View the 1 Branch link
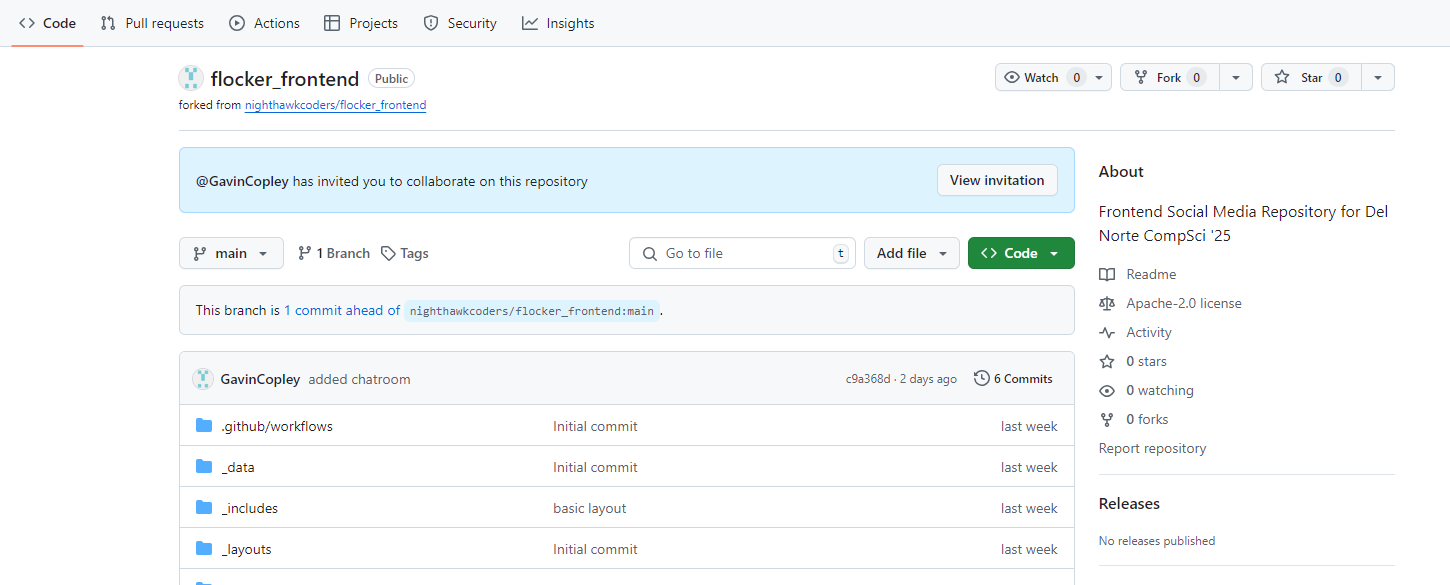Viewport: 1450px width, 585px height. tap(334, 253)
